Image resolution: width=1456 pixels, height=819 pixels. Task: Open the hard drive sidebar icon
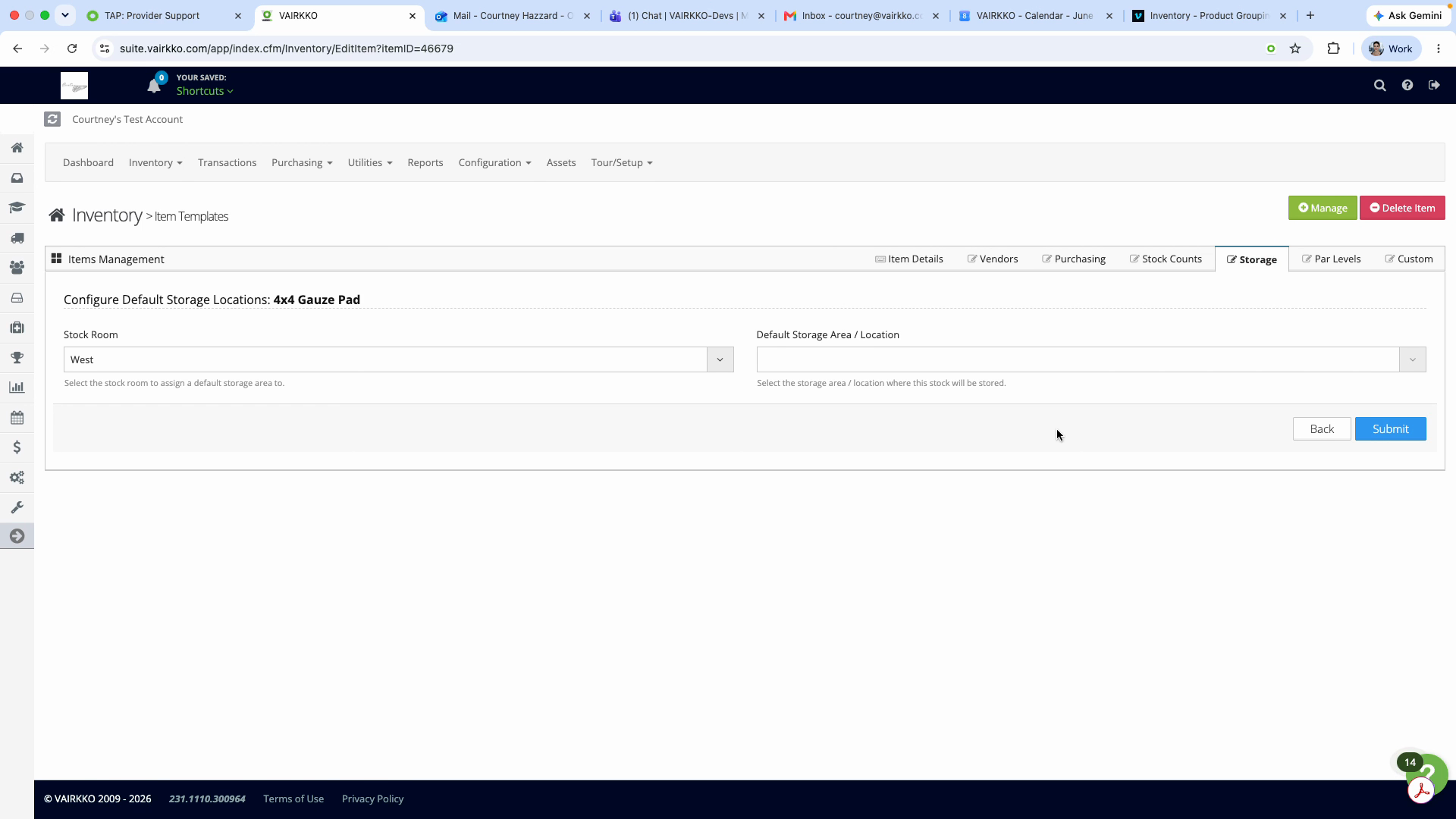coord(17,297)
